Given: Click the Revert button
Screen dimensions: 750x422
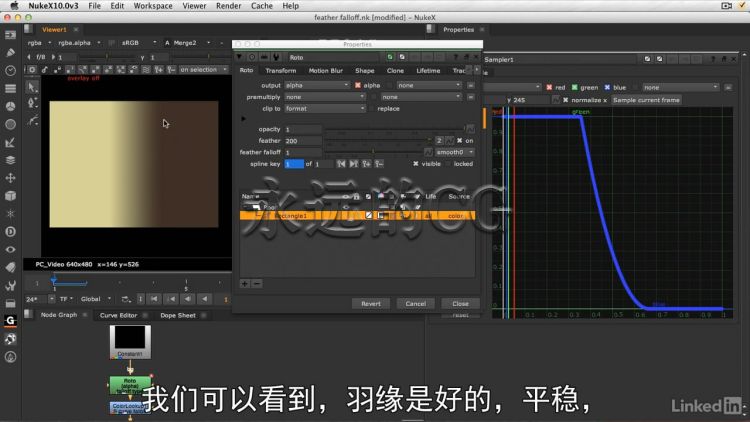Looking at the screenshot, I should 371,304.
